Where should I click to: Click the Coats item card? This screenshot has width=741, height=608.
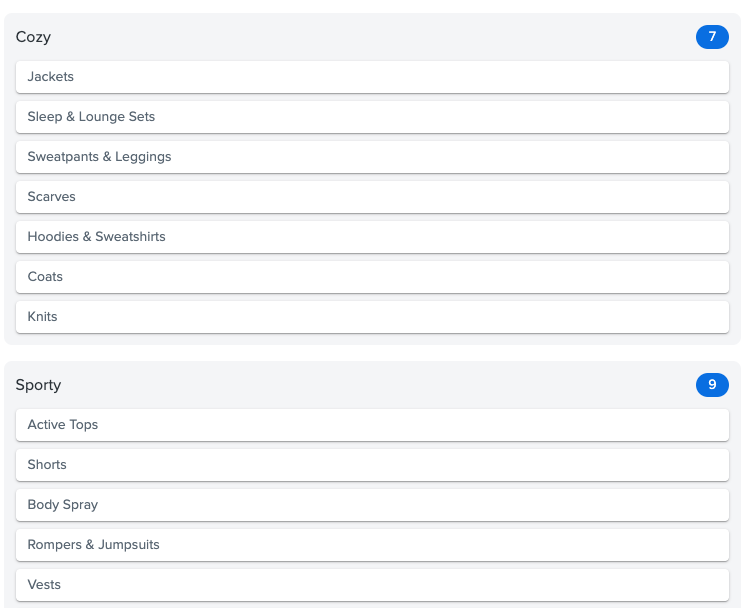[x=372, y=277]
